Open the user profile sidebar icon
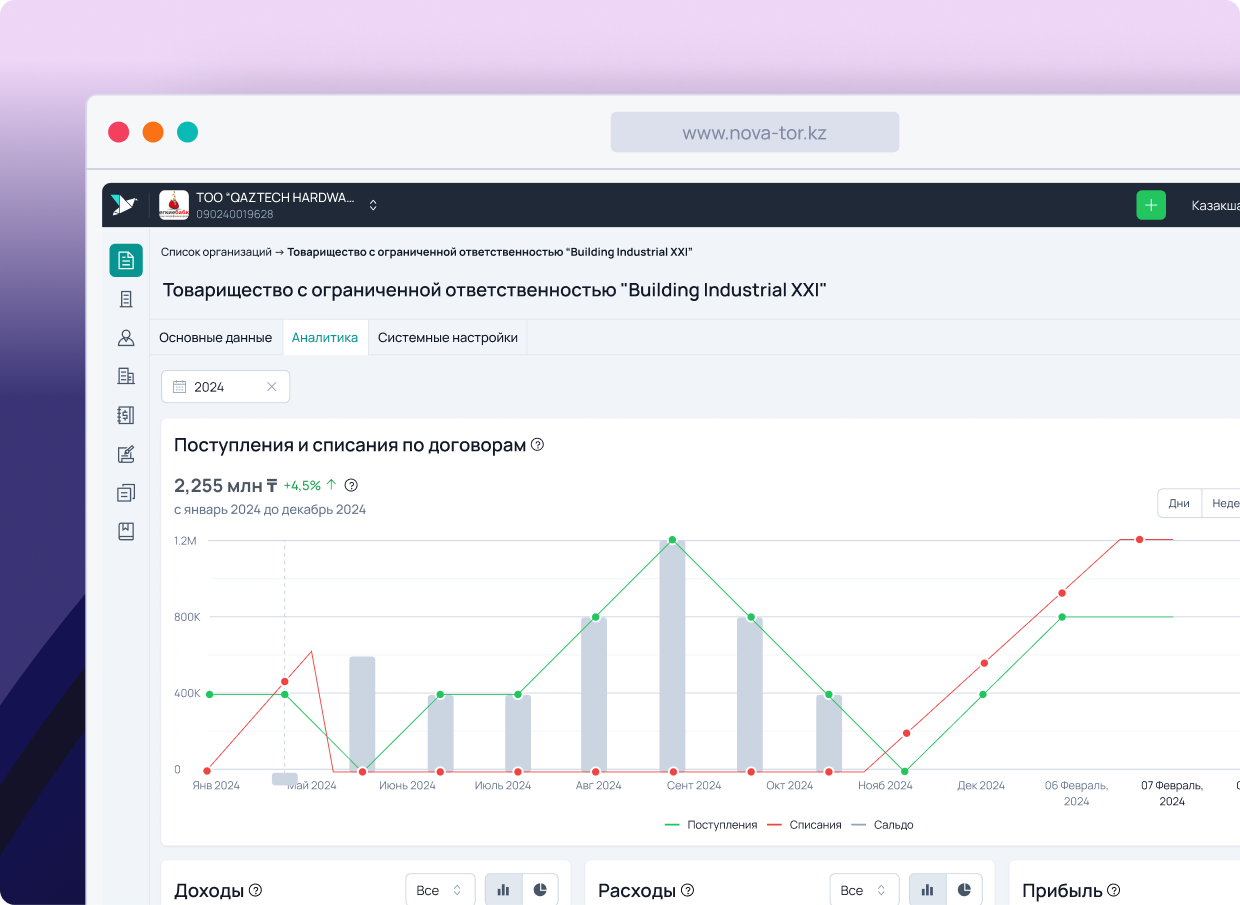Viewport: 1240px width, 905px height. [x=126, y=338]
